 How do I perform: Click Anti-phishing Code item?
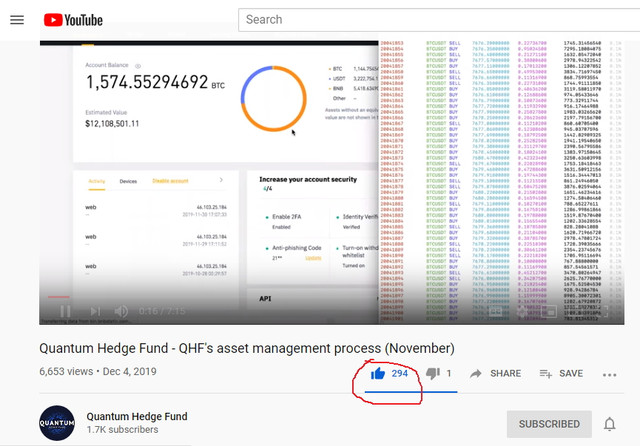click(x=297, y=248)
